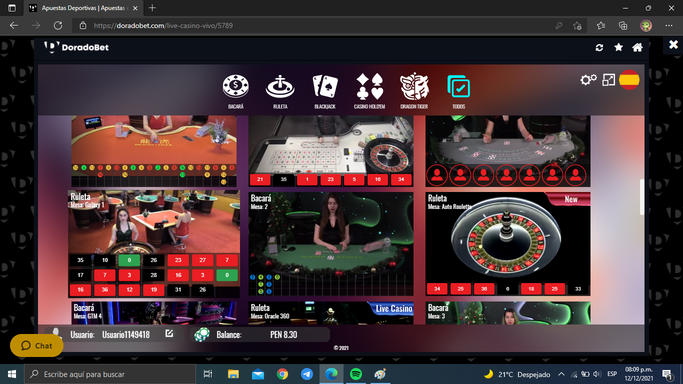
Task: Open File Explorer from taskbar
Action: 233,374
